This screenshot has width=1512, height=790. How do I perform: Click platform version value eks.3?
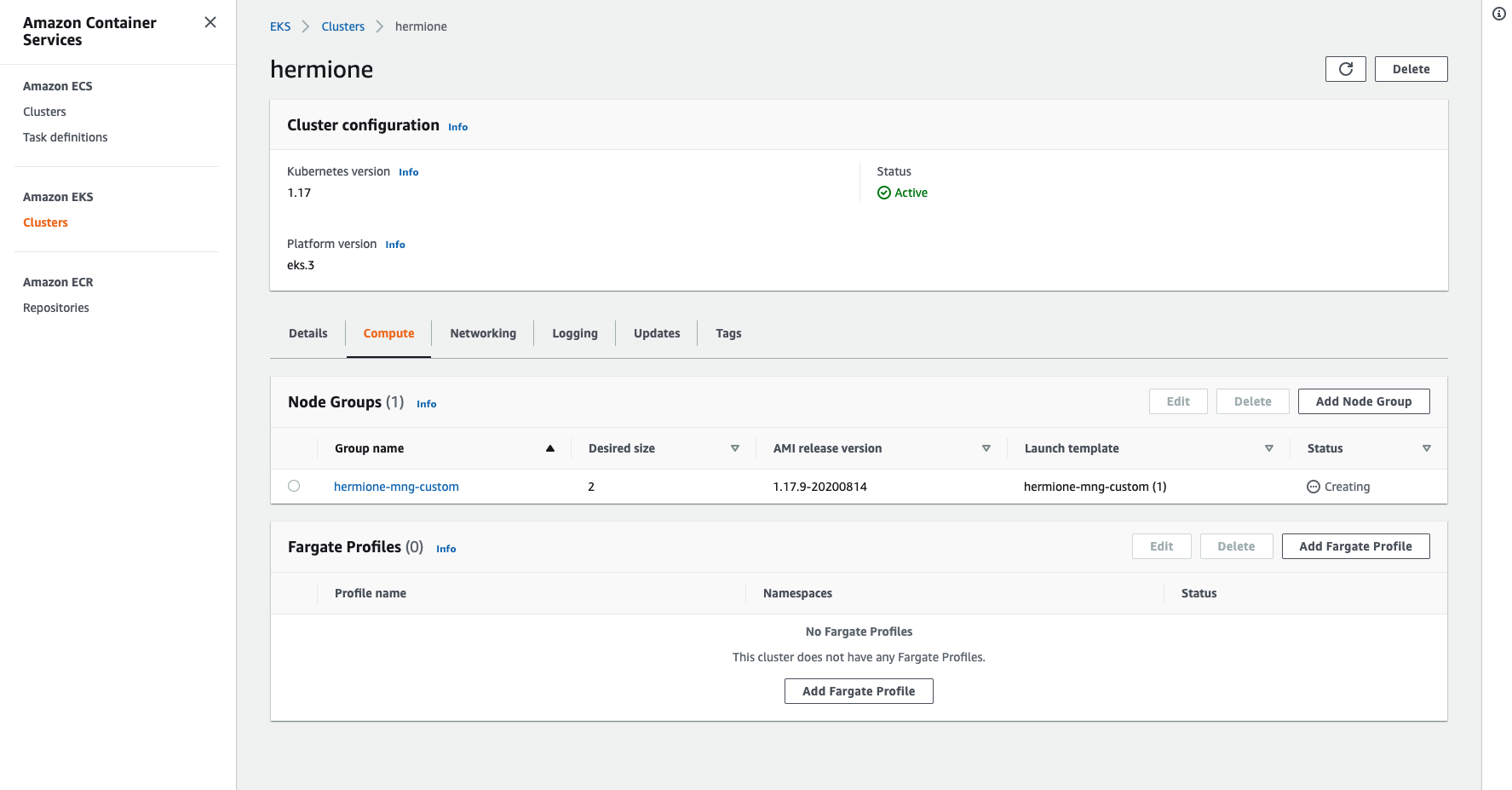click(301, 265)
